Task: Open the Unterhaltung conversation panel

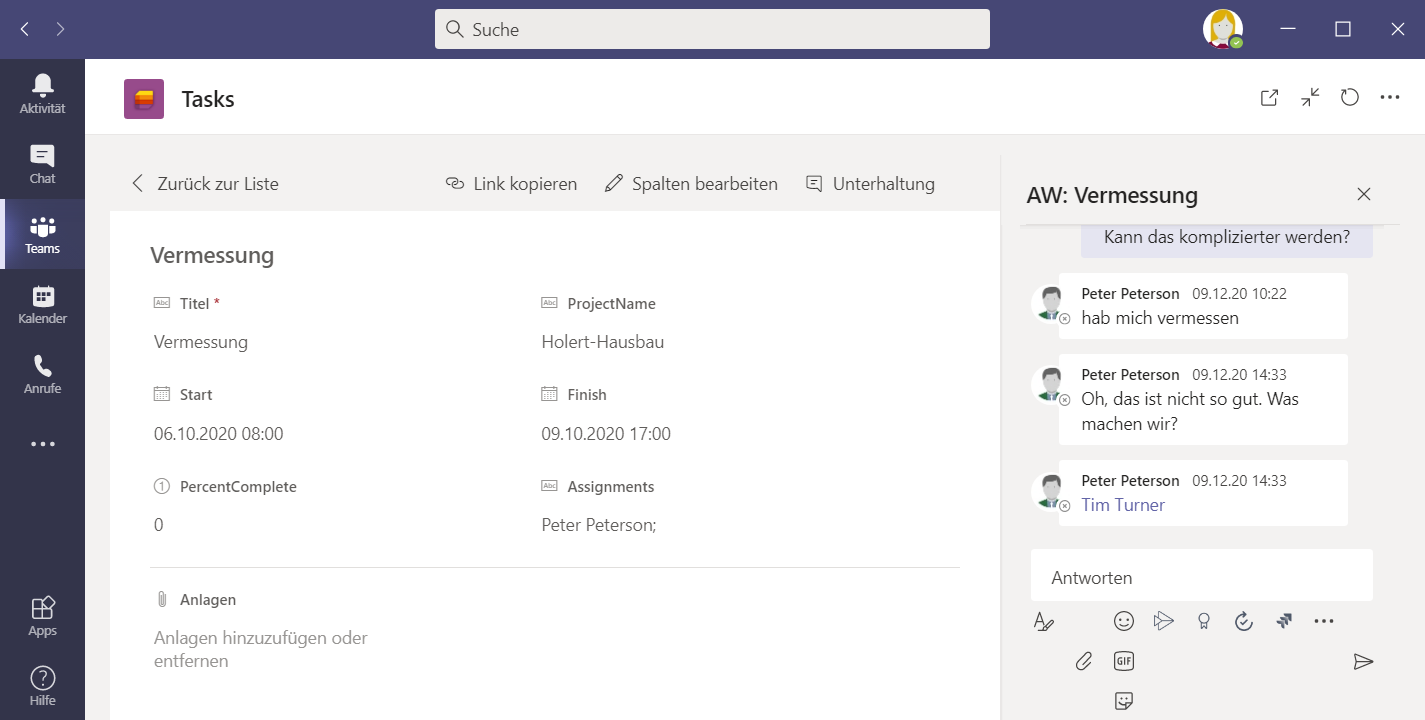Action: tap(871, 184)
